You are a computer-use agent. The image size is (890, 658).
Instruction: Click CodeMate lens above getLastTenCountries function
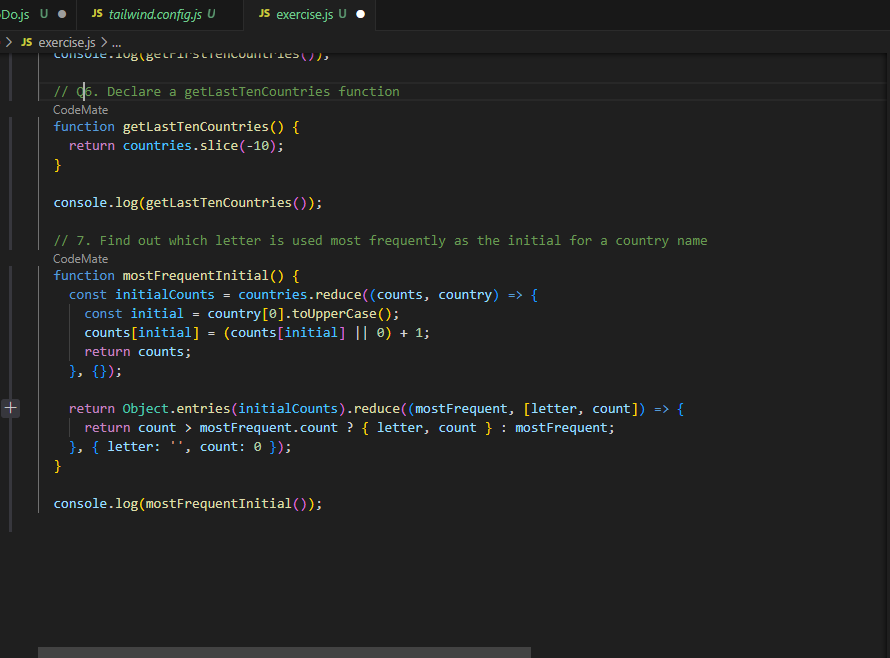[81, 110]
